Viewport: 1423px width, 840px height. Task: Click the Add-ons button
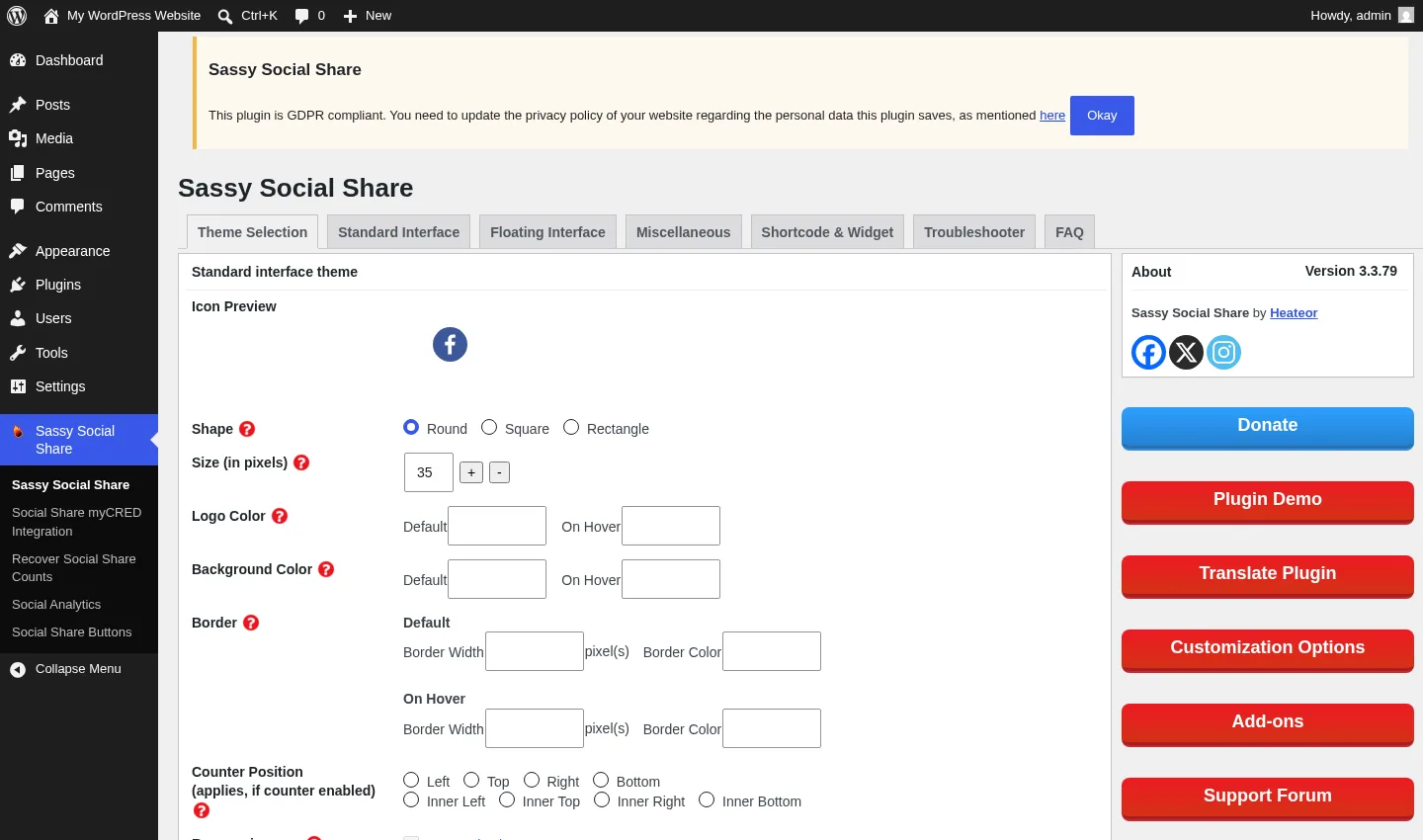(1268, 724)
